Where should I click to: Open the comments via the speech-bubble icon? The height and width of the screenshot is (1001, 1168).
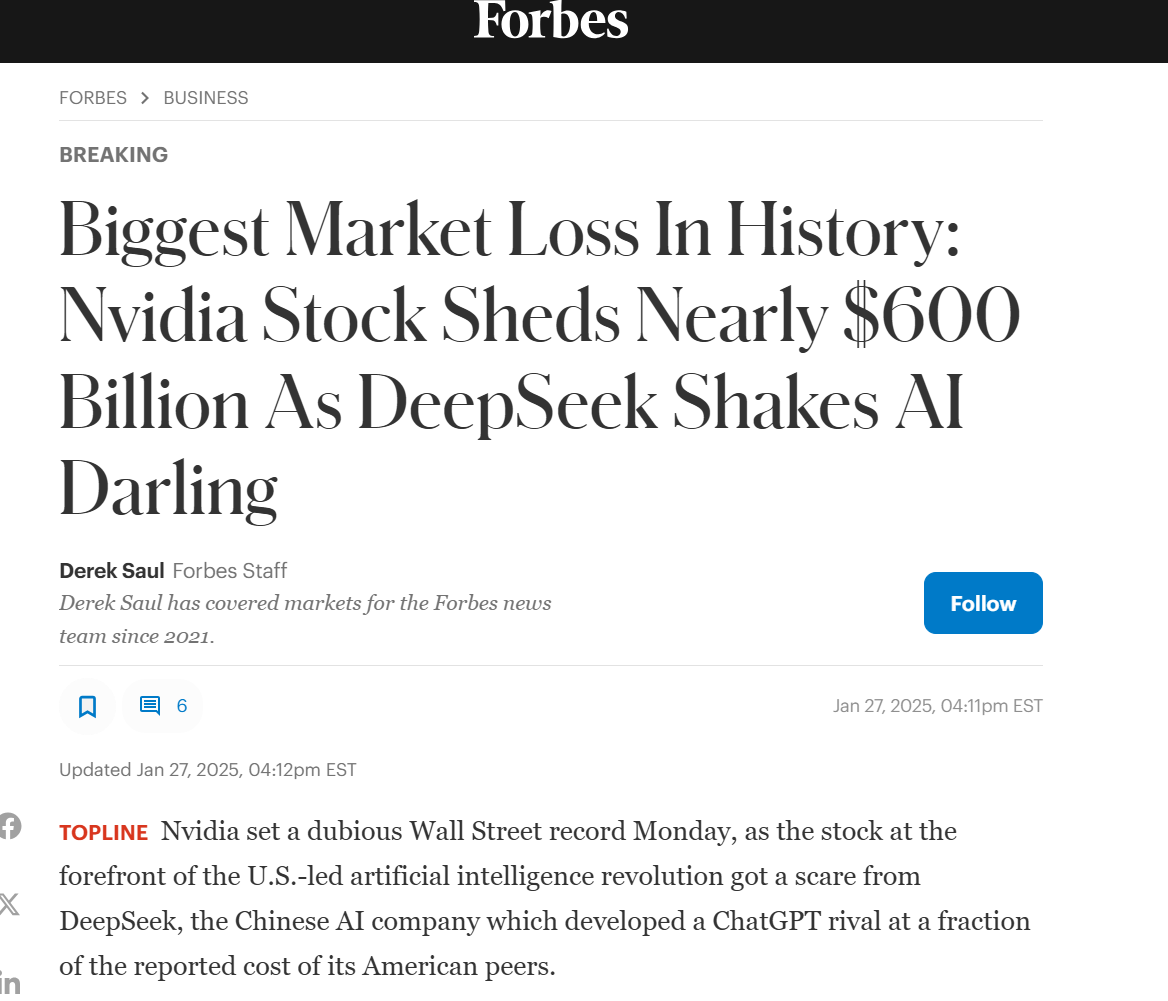pyautogui.click(x=150, y=706)
